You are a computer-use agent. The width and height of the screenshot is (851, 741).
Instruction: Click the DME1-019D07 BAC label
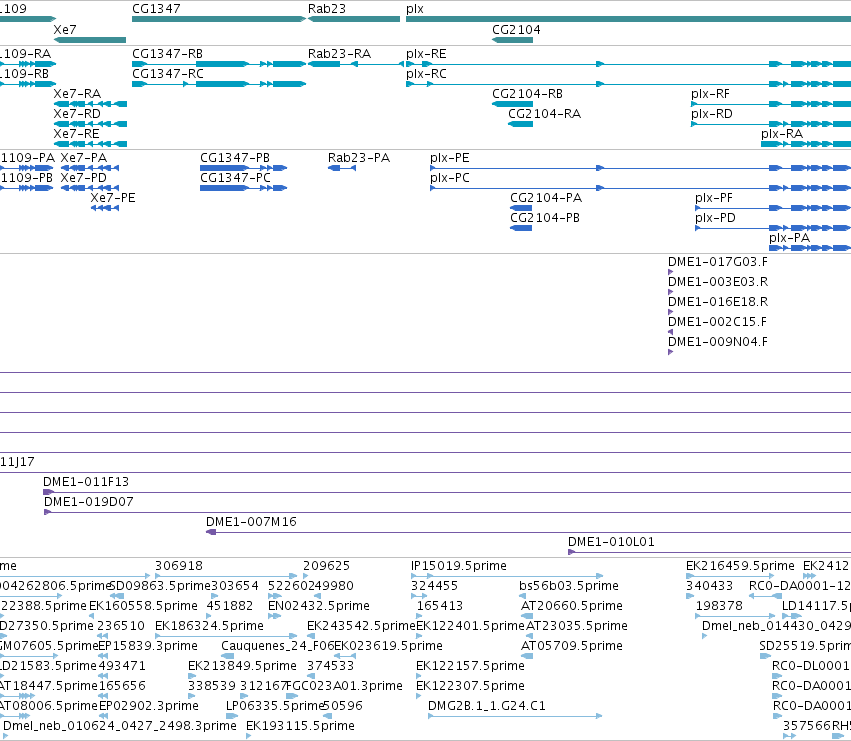[x=88, y=502]
